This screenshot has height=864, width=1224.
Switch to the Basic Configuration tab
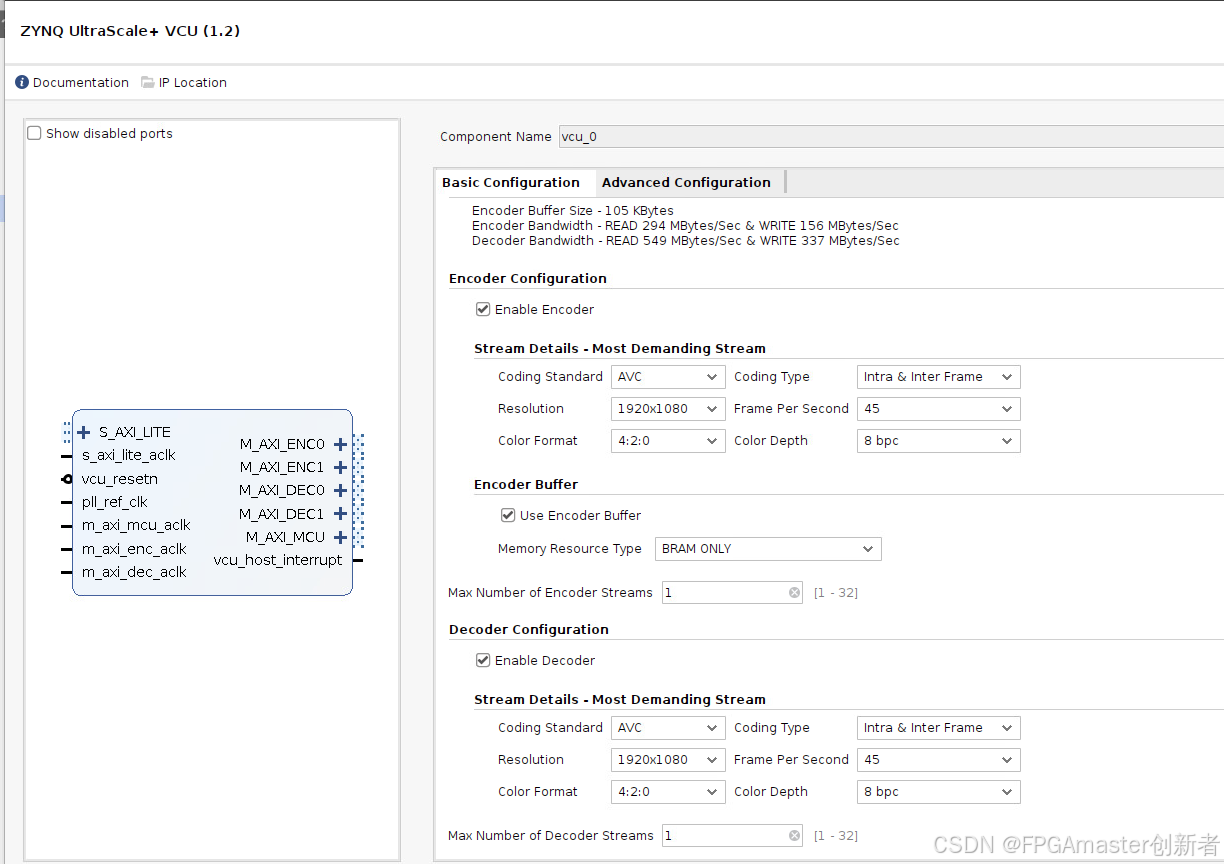[511, 183]
